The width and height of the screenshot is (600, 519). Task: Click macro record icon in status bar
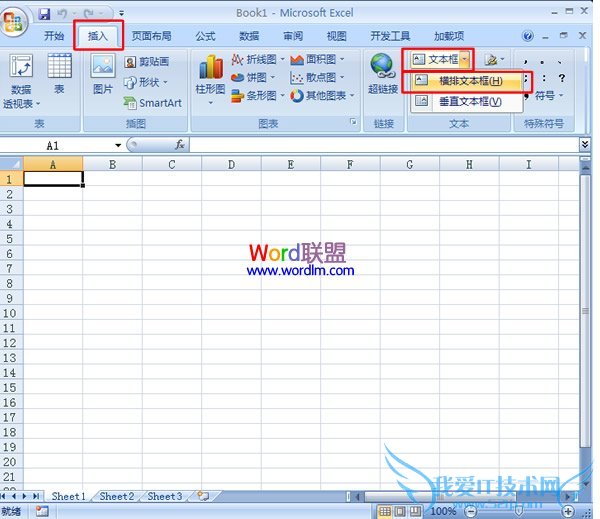click(x=42, y=511)
